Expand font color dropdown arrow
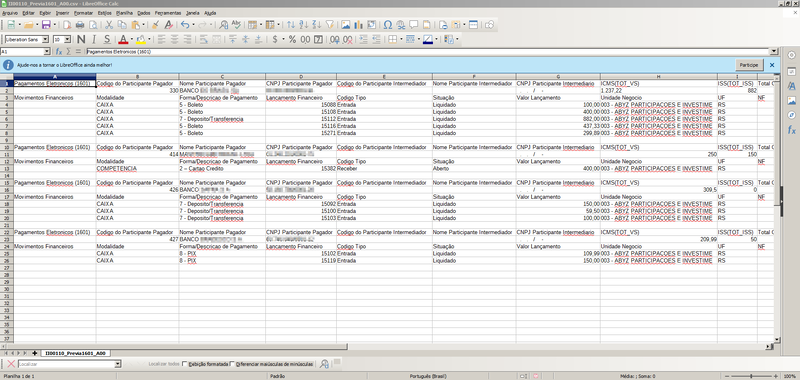Screen dimensions: 800x380 pos(131,39)
